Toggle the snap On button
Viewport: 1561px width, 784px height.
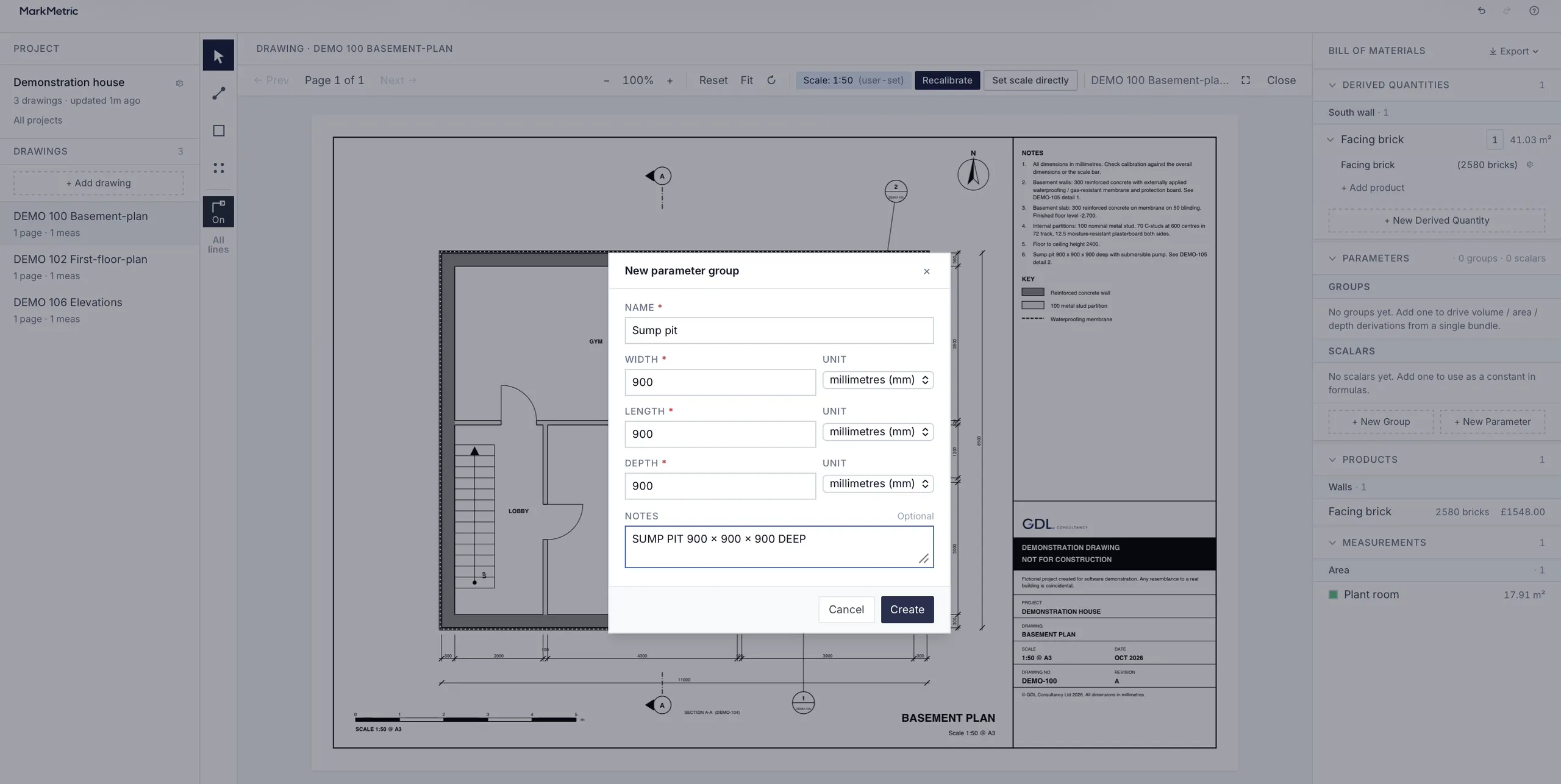coord(218,212)
